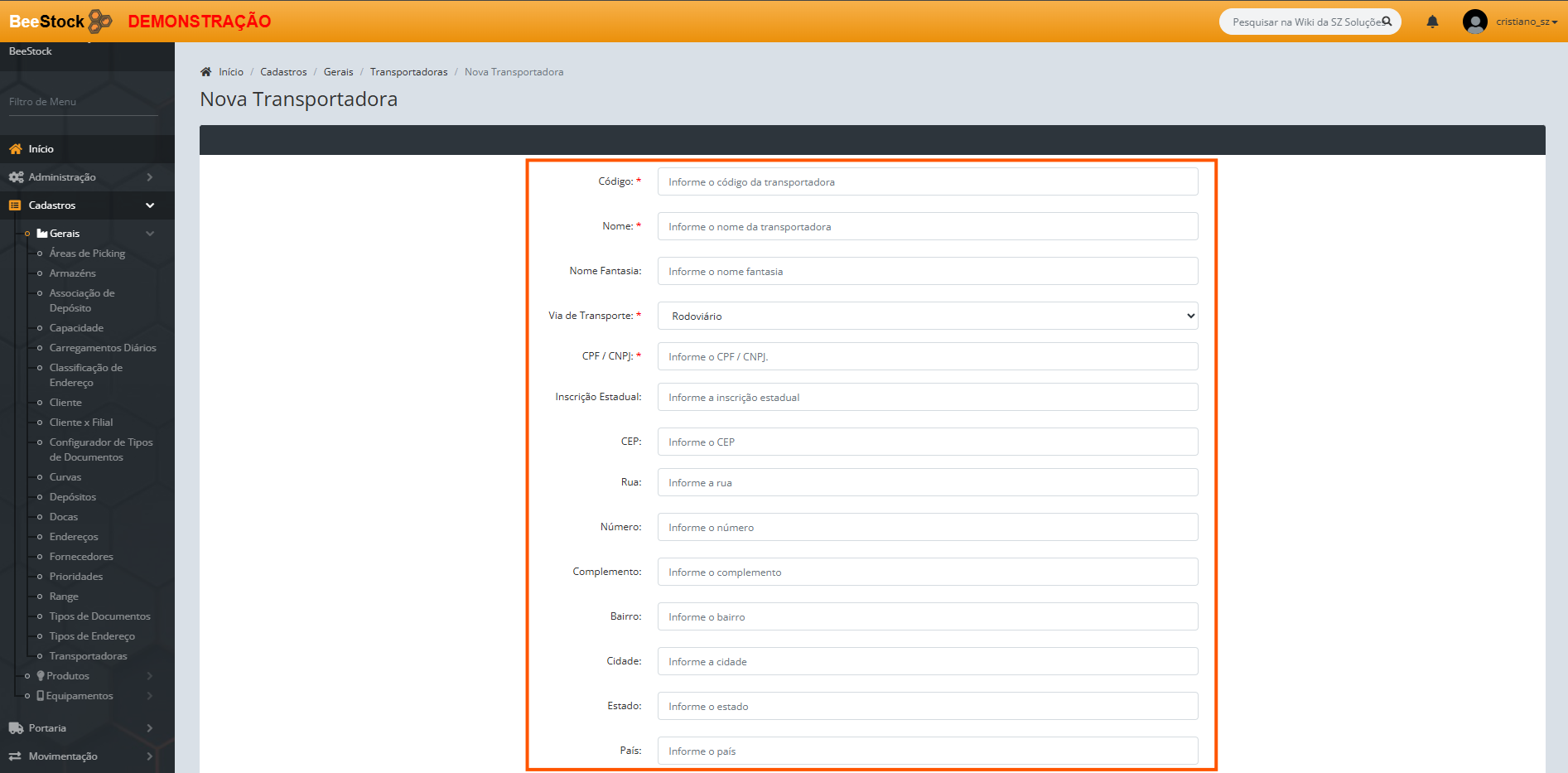Click the Movimentação arrows icon

point(15,756)
